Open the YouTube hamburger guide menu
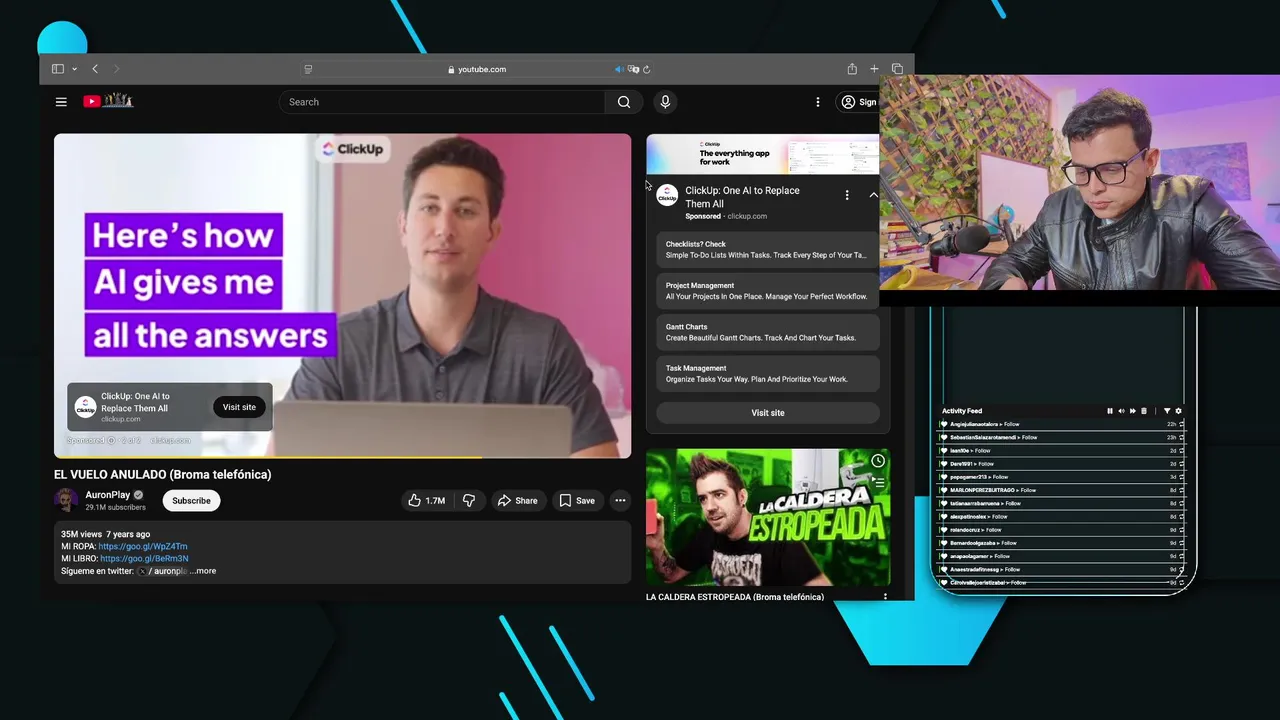The width and height of the screenshot is (1280, 720). click(x=61, y=101)
